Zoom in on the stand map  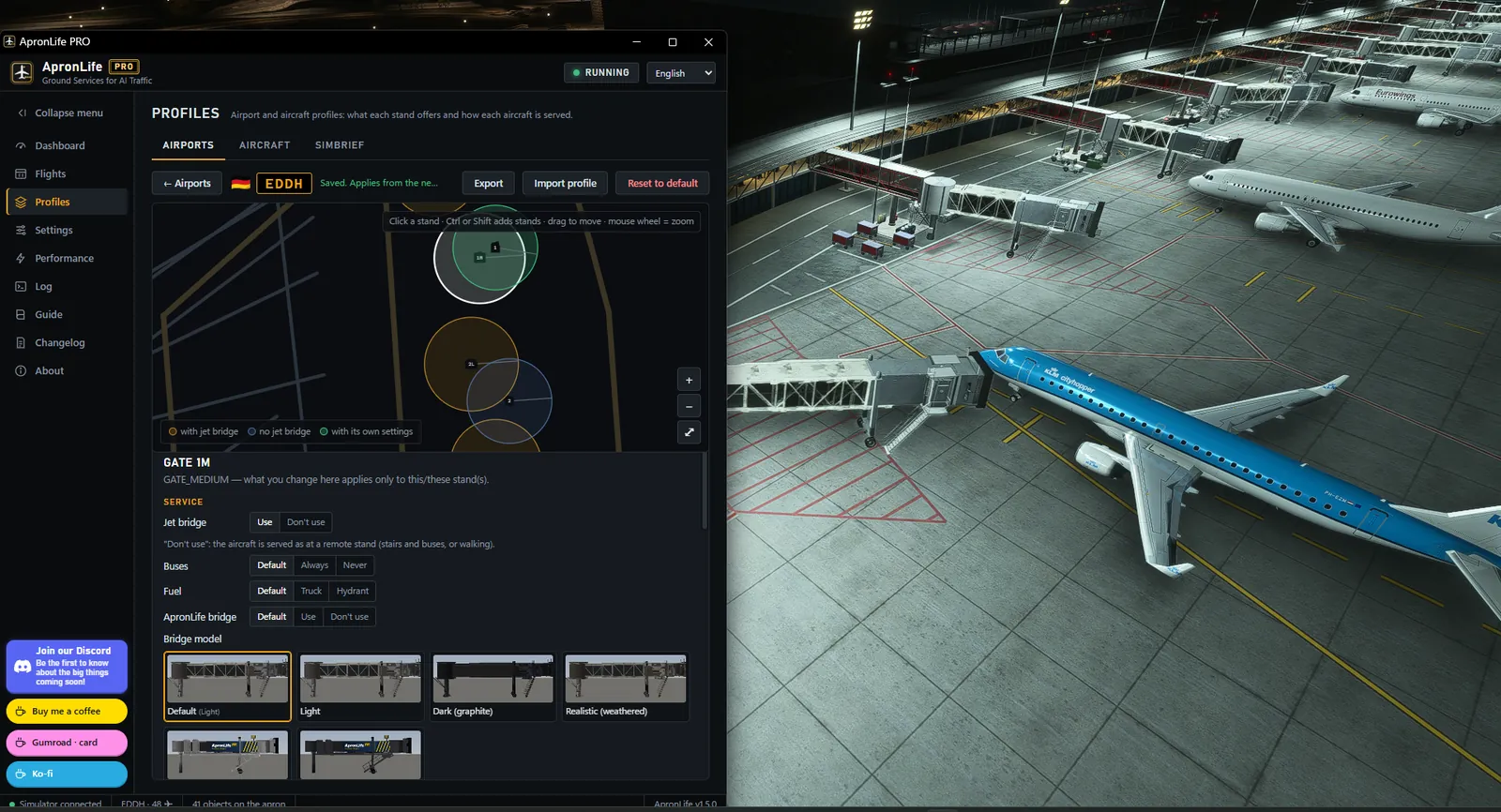click(x=689, y=380)
